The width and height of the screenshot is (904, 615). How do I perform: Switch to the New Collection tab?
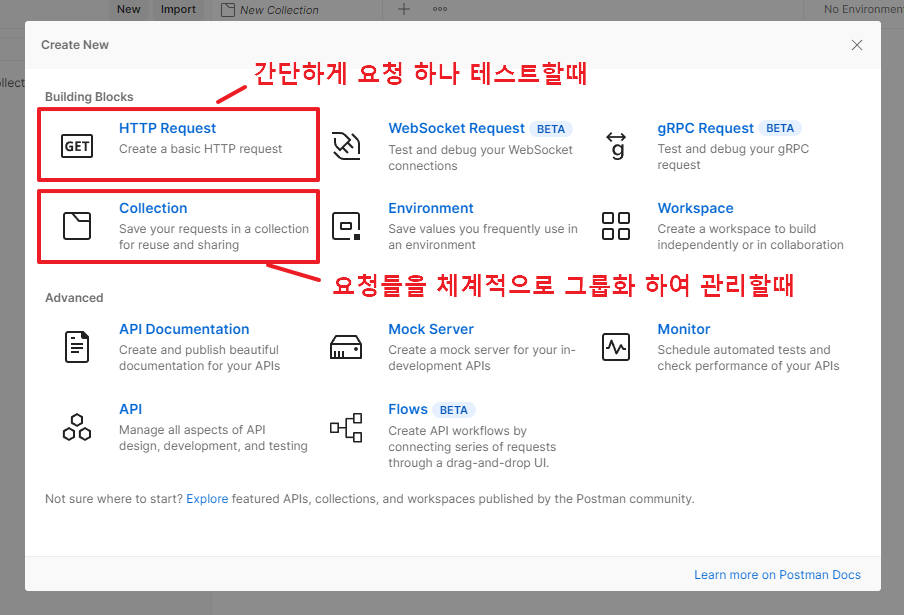[270, 10]
